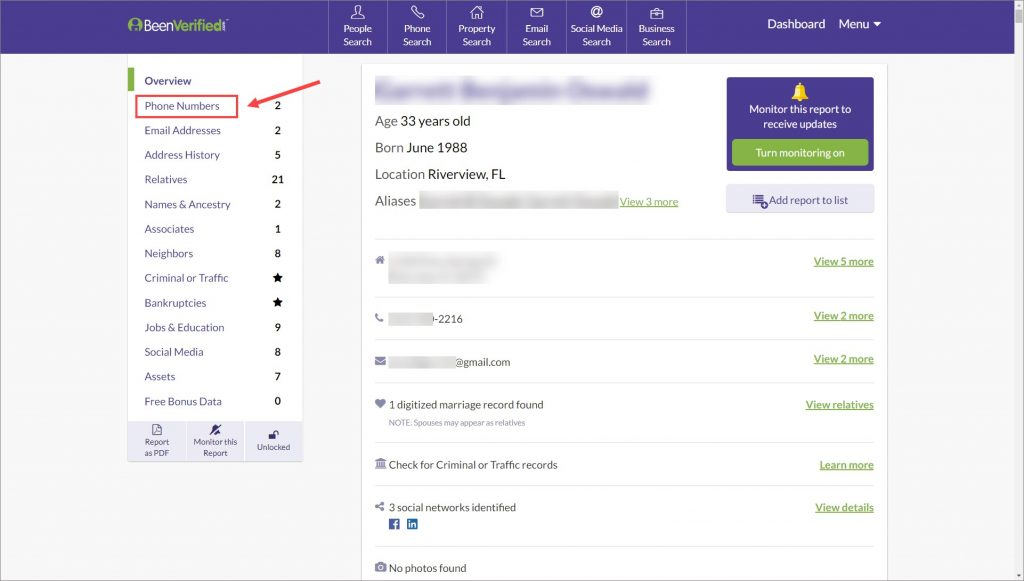This screenshot has width=1024, height=581.
Task: Click the Relatives count 21
Action: [278, 180]
